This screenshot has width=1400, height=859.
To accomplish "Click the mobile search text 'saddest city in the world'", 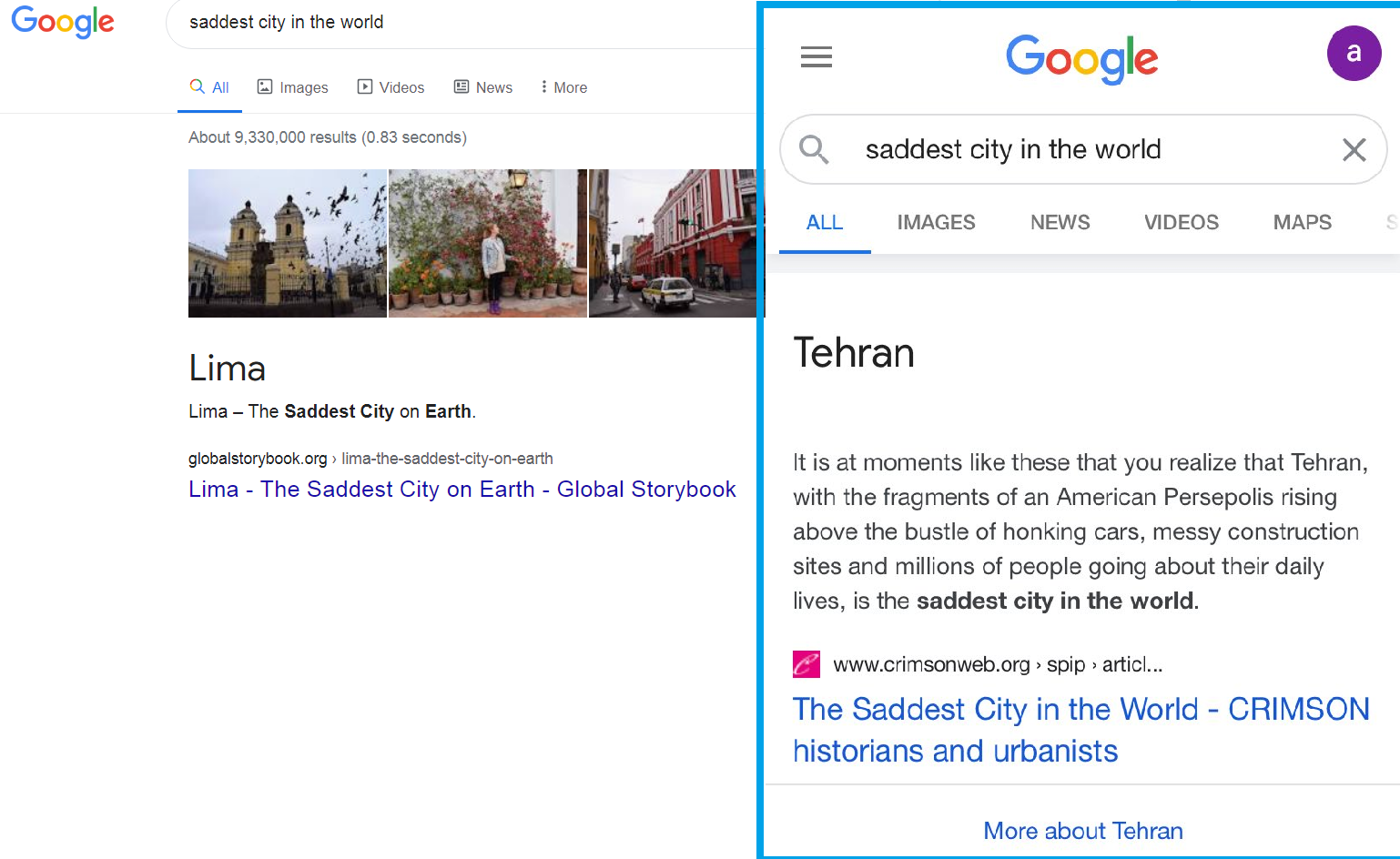I will point(1013,149).
